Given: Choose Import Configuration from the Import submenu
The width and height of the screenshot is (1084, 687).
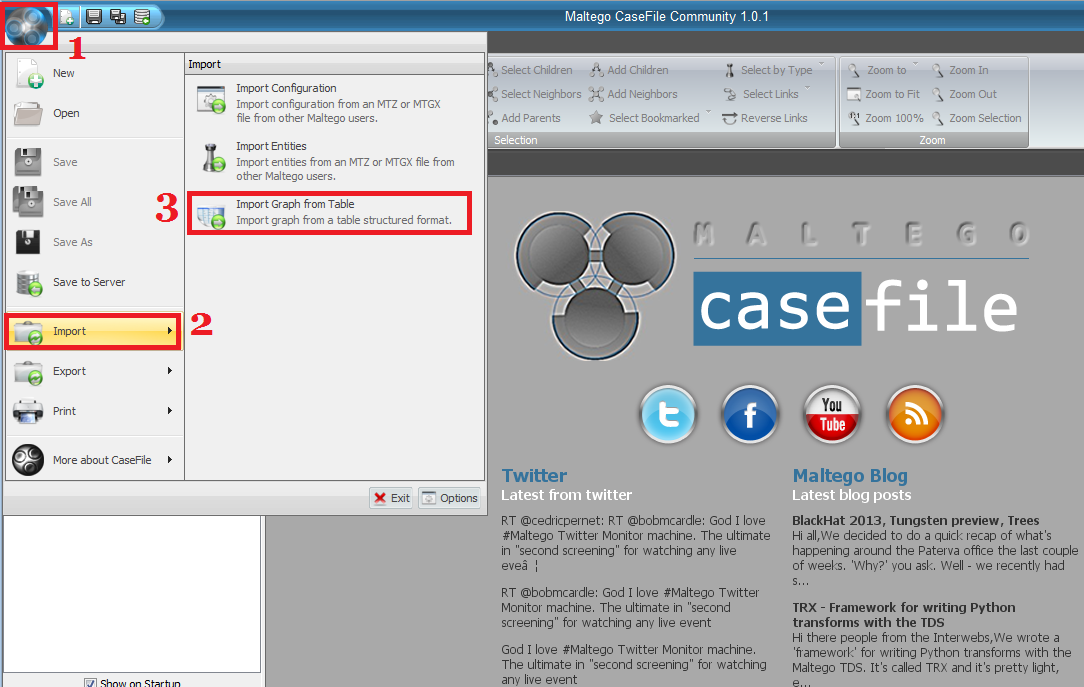Looking at the screenshot, I should tap(335, 103).
